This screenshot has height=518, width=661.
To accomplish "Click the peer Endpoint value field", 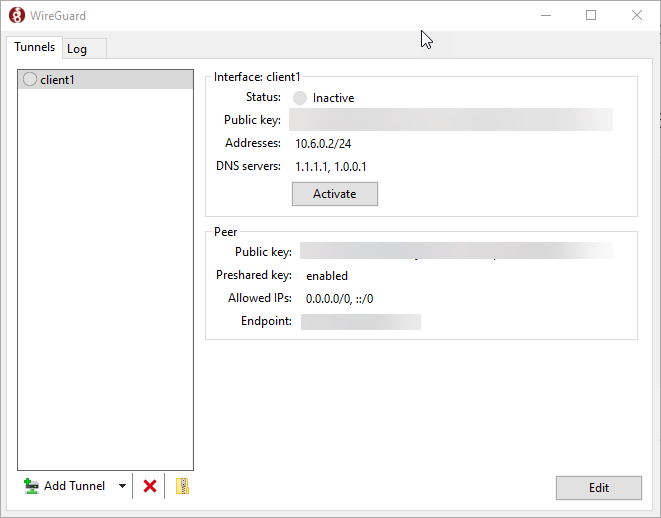I will (361, 322).
